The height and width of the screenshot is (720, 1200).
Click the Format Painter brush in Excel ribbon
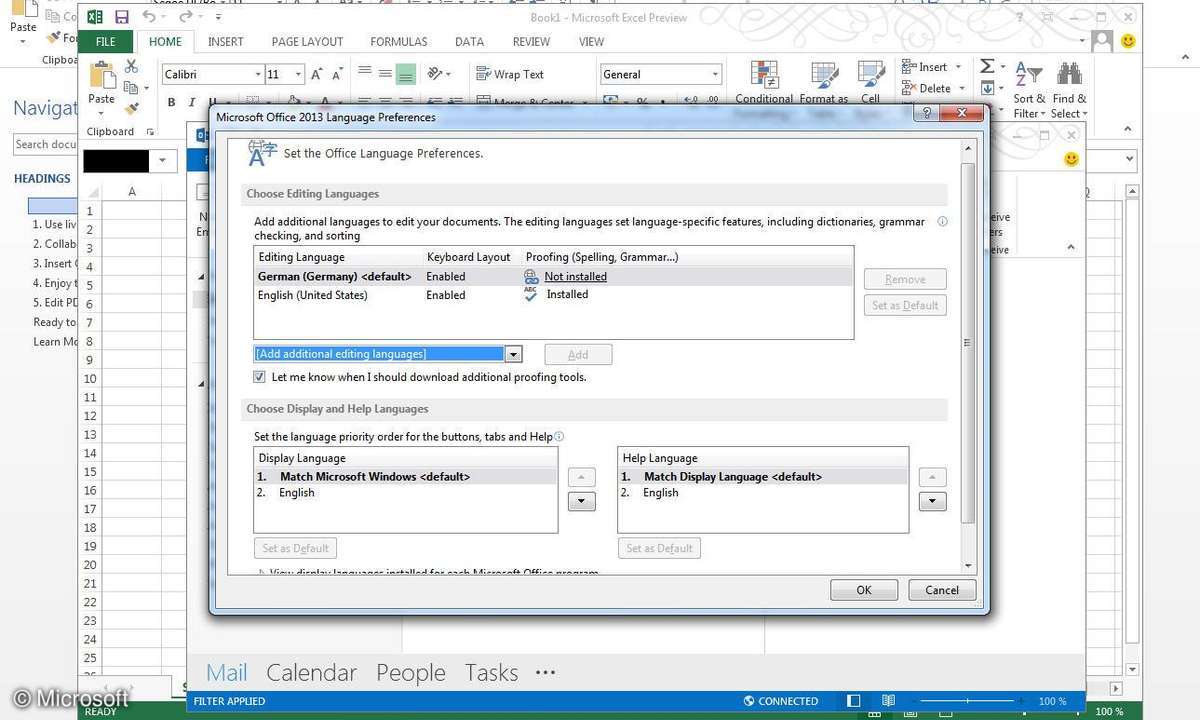[131, 106]
